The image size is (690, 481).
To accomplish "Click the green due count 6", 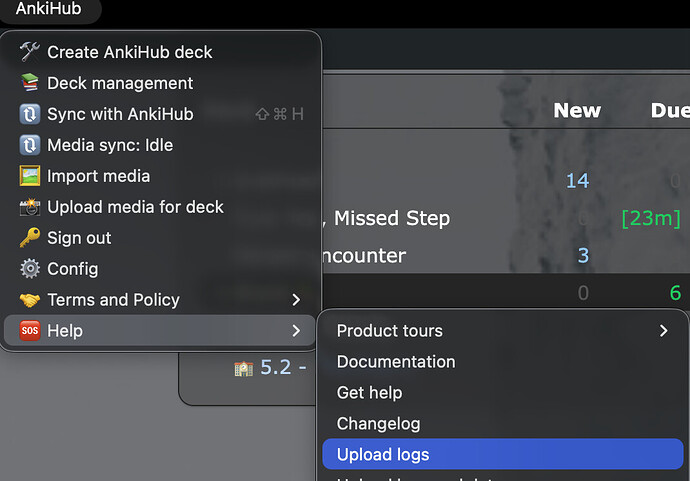I will (675, 293).
